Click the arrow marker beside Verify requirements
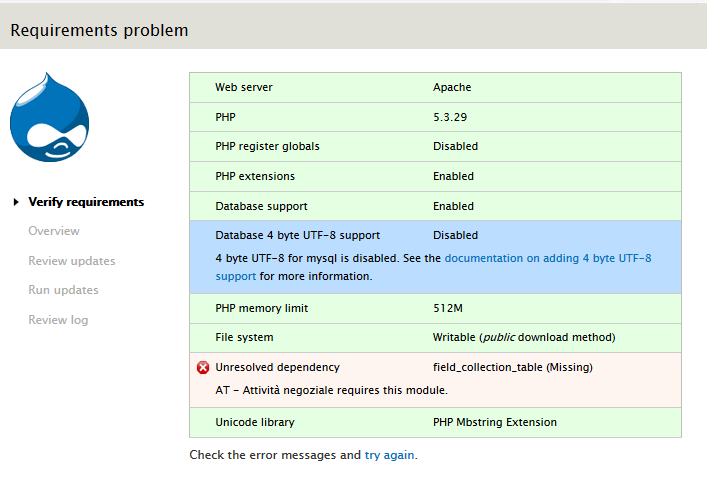The image size is (707, 499). pyautogui.click(x=16, y=202)
